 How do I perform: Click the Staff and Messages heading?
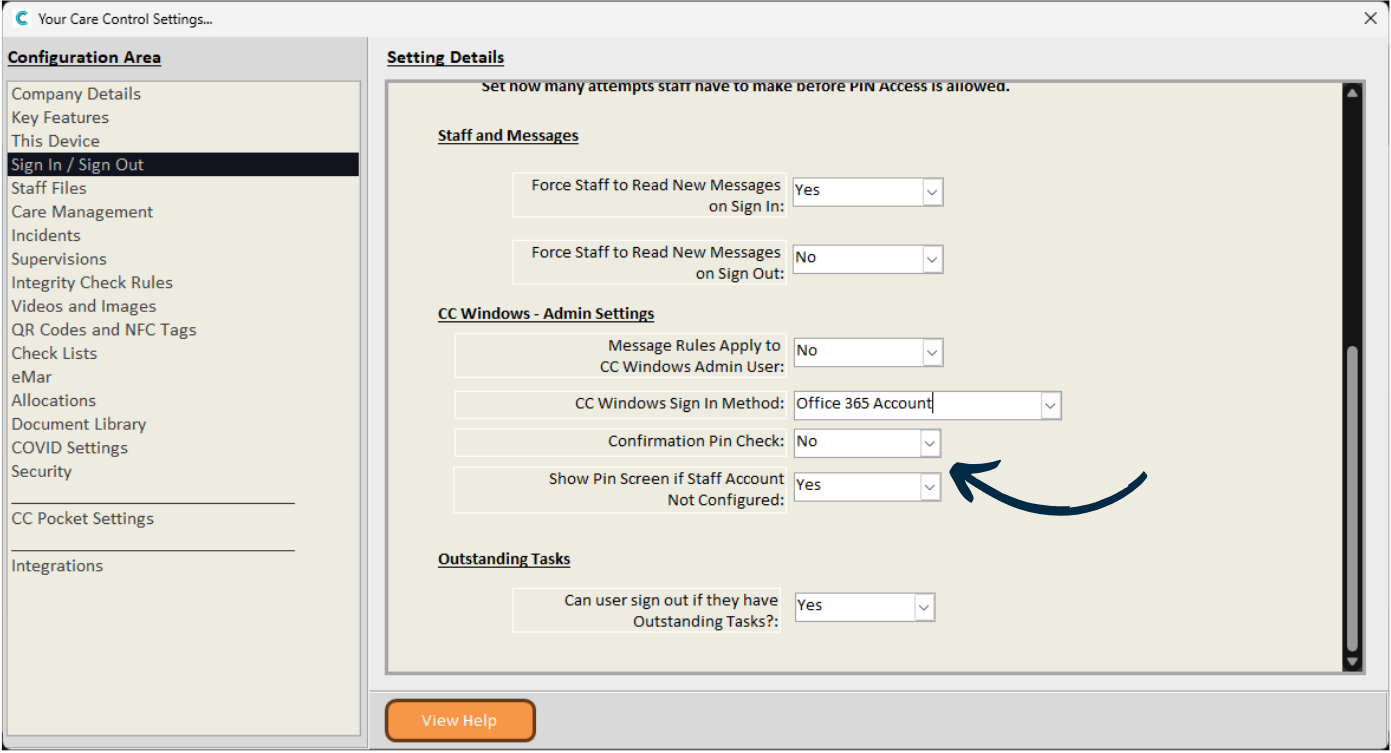point(508,136)
